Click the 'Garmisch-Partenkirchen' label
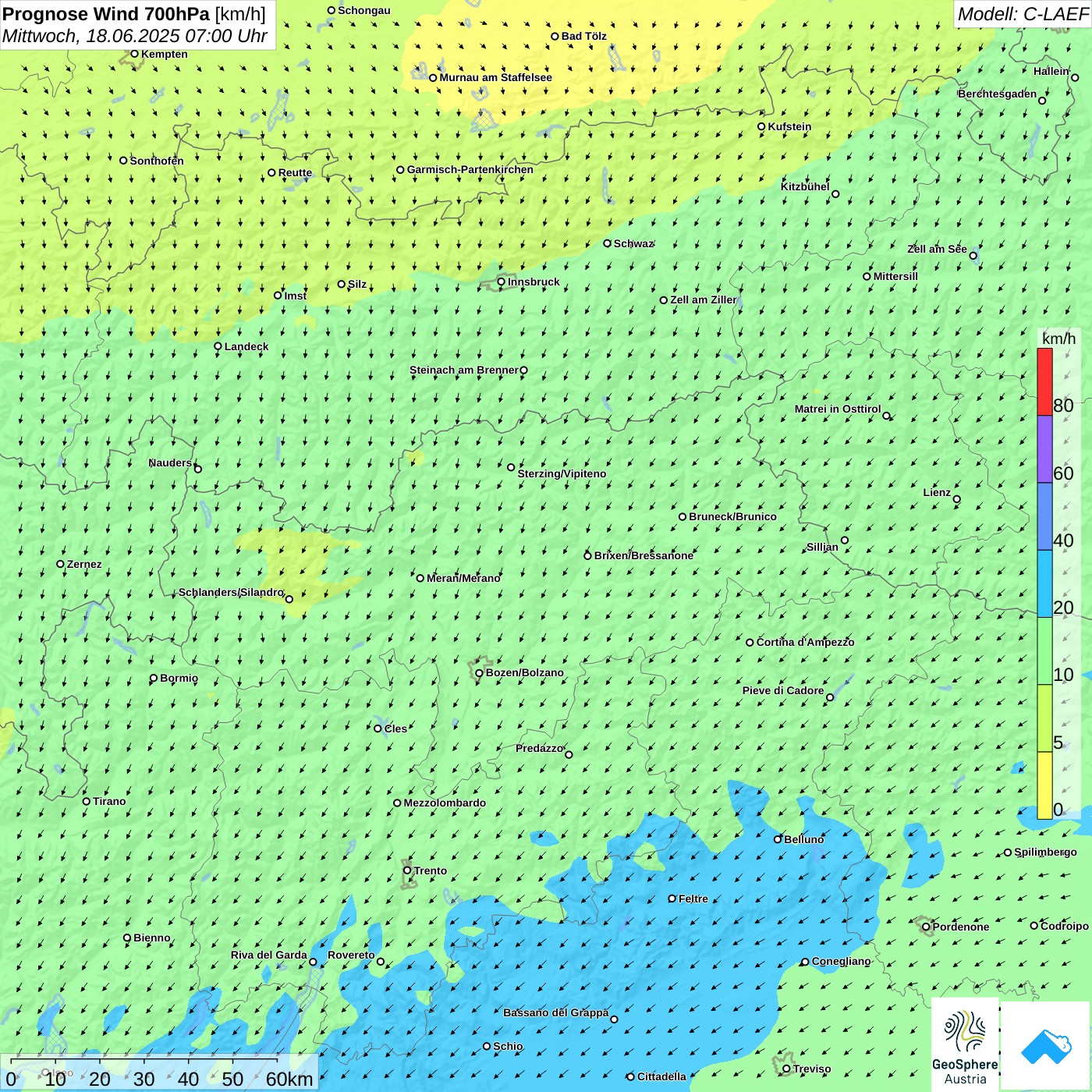This screenshot has width=1092, height=1092. (x=470, y=169)
